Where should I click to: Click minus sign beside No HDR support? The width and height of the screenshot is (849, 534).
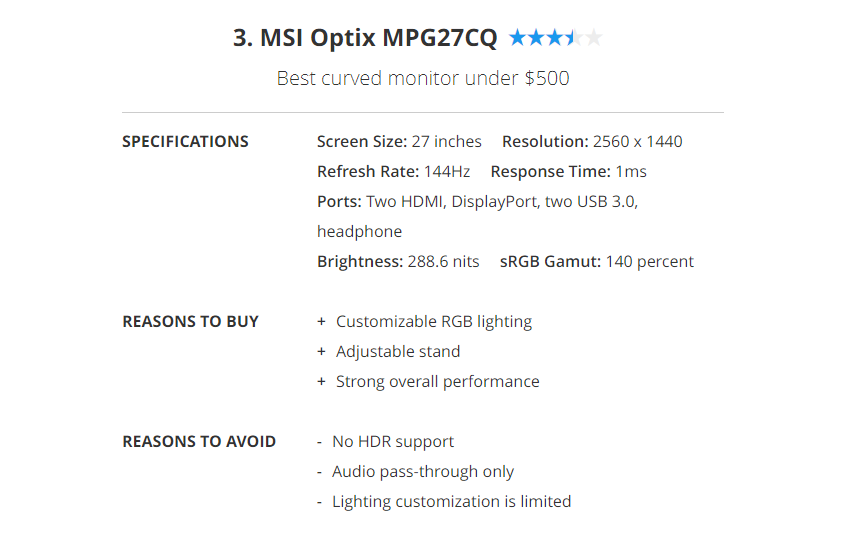click(319, 442)
